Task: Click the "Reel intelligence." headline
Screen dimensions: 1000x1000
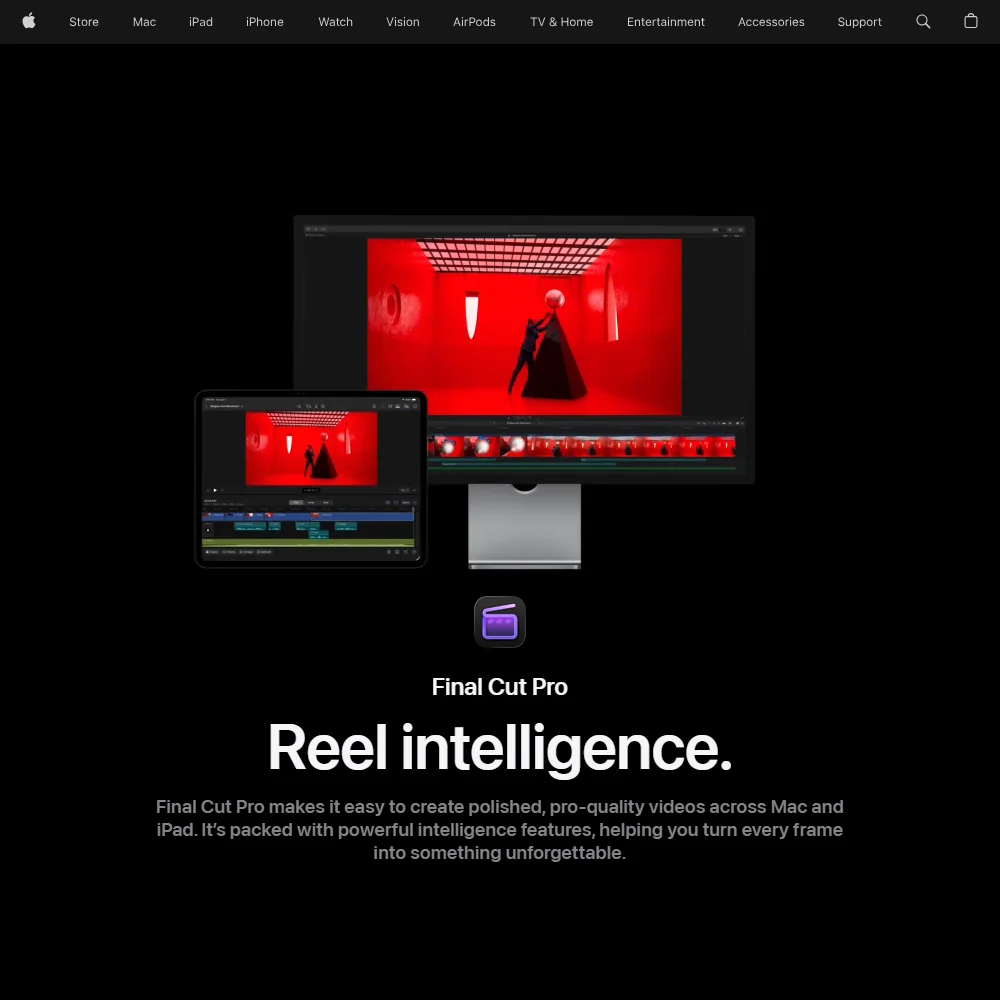Action: [499, 749]
